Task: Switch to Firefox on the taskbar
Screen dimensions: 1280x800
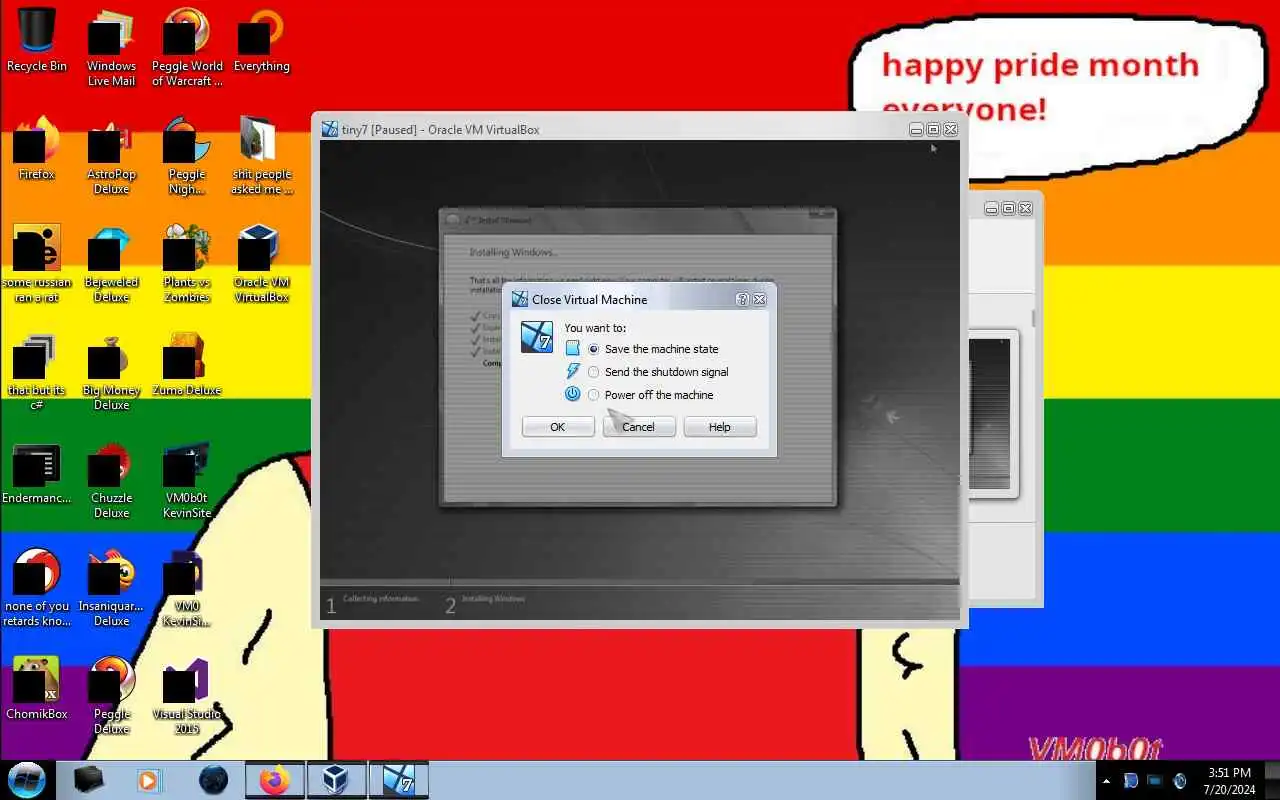Action: point(274,779)
